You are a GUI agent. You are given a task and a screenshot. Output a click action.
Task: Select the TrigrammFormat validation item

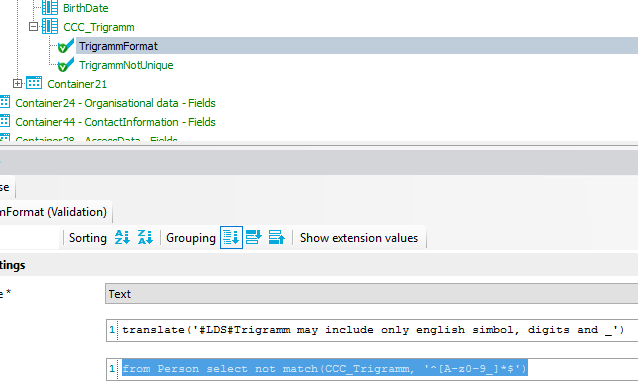pos(118,46)
